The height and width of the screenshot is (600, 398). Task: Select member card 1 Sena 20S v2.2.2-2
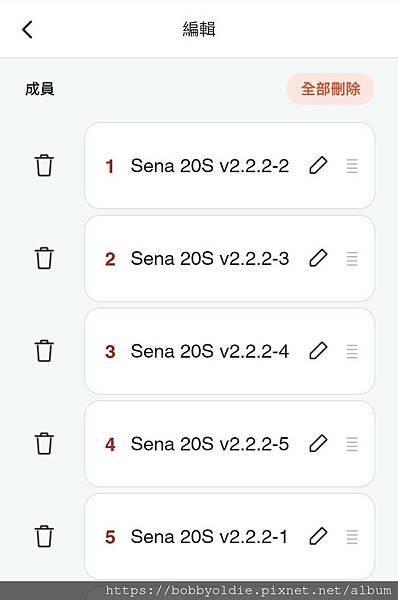(x=229, y=166)
